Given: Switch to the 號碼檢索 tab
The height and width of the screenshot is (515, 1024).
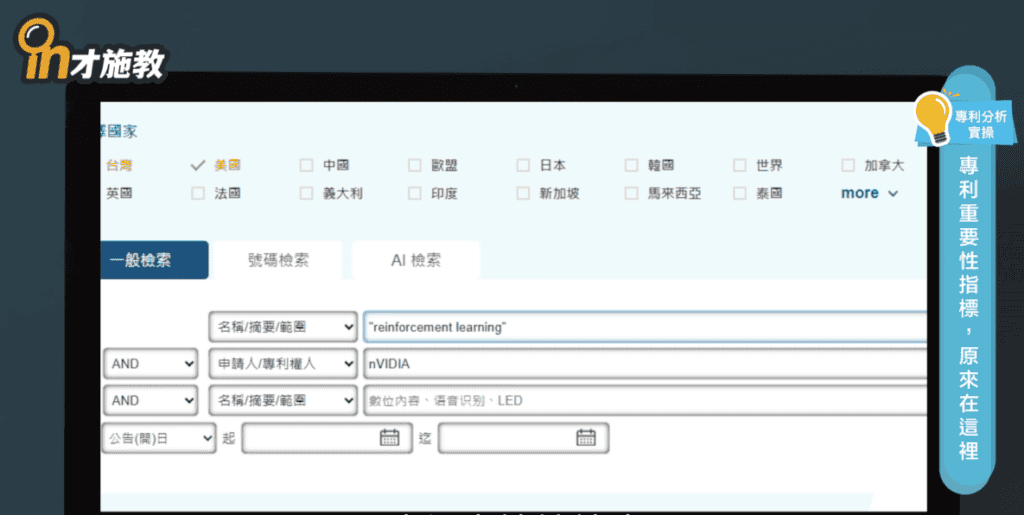Looking at the screenshot, I should pos(278,260).
